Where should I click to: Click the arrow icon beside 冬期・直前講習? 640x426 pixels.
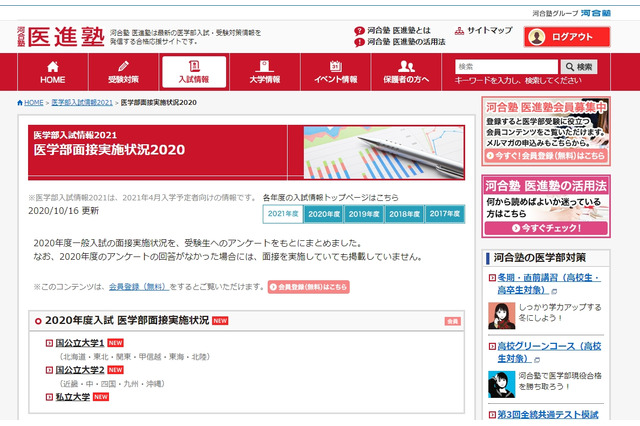pyautogui.click(x=492, y=278)
